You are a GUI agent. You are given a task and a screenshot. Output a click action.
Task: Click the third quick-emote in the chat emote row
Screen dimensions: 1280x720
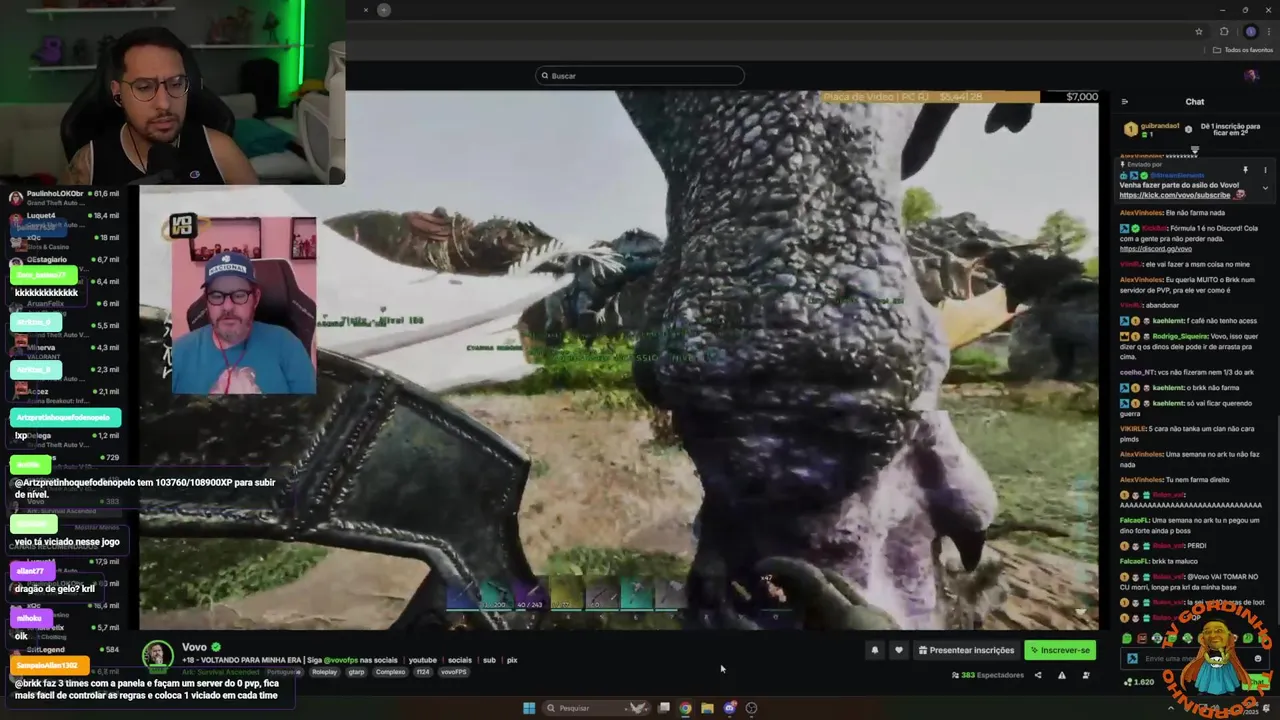point(1157,638)
